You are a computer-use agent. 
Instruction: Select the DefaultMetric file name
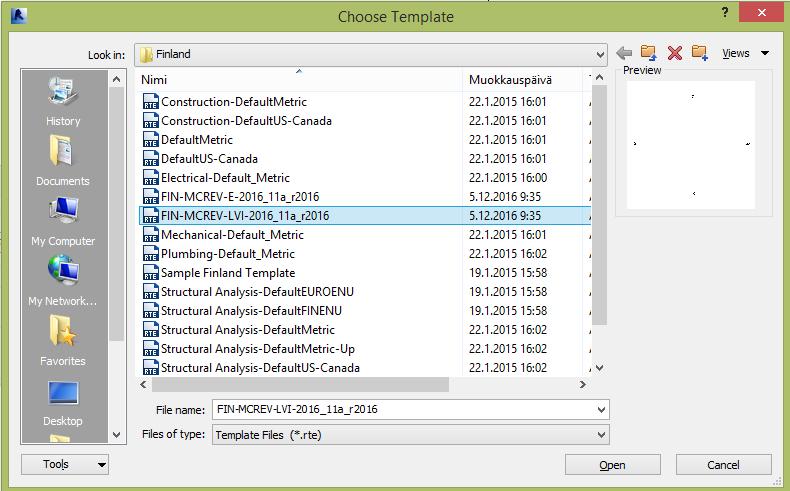click(x=197, y=139)
